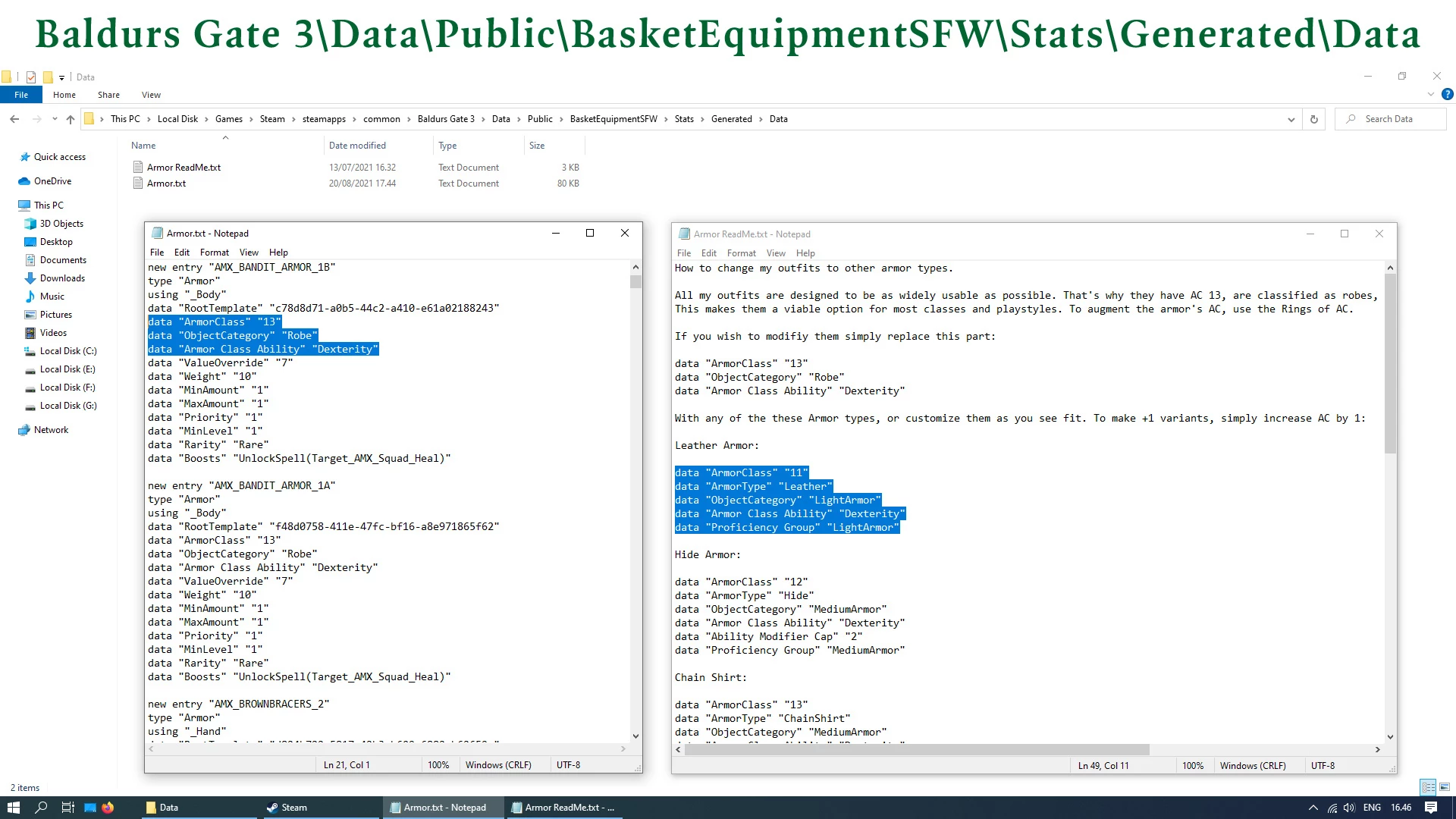Click BasketEquipmentSFW breadcrumb segment
Viewport: 1456px width, 819px height.
(x=613, y=119)
